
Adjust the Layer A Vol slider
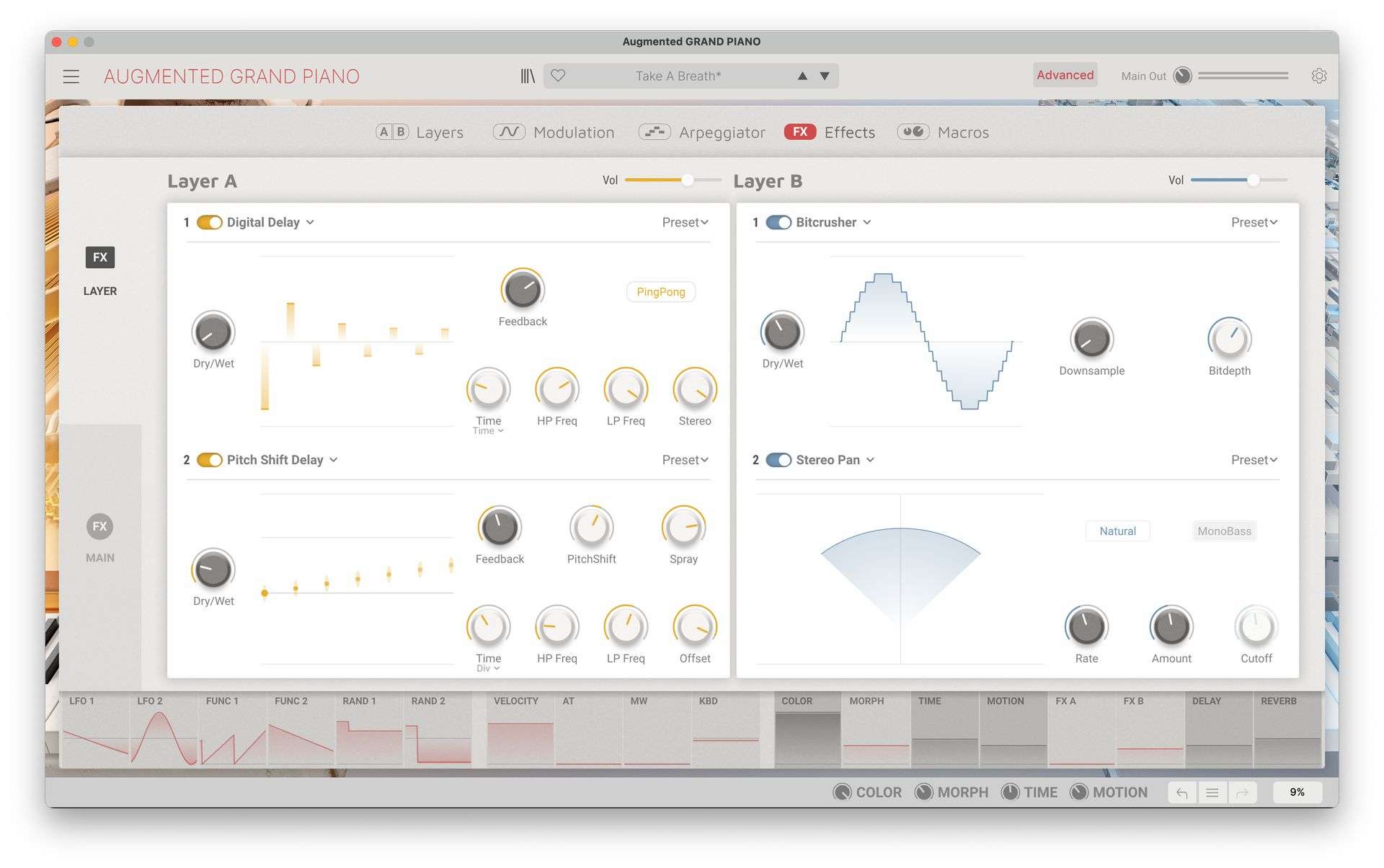[x=672, y=180]
